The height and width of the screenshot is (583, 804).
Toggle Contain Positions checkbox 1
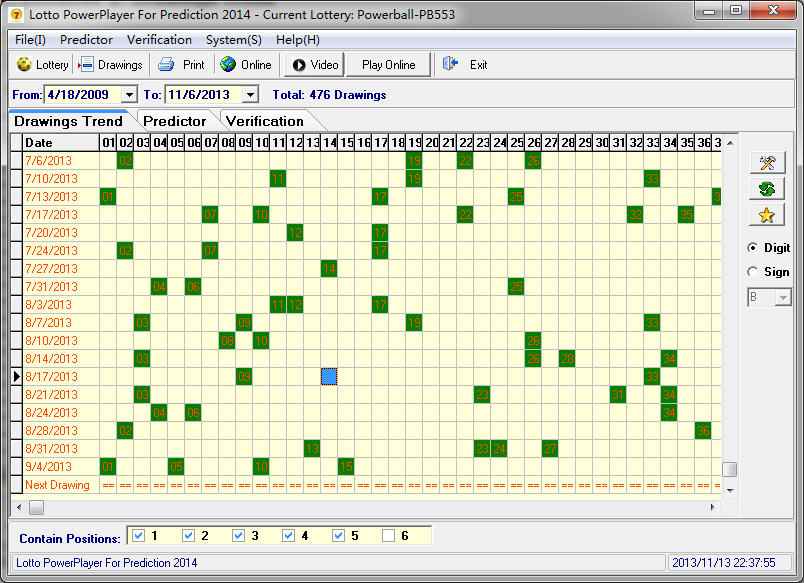[x=138, y=535]
